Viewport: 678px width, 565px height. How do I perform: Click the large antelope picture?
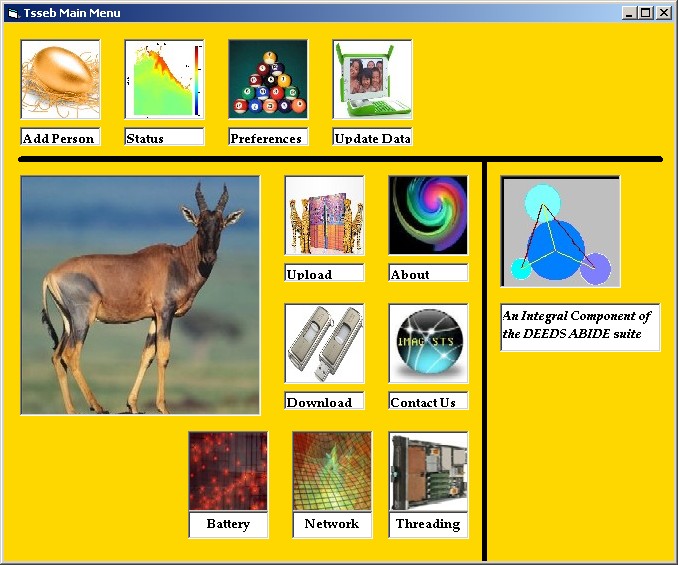140,295
